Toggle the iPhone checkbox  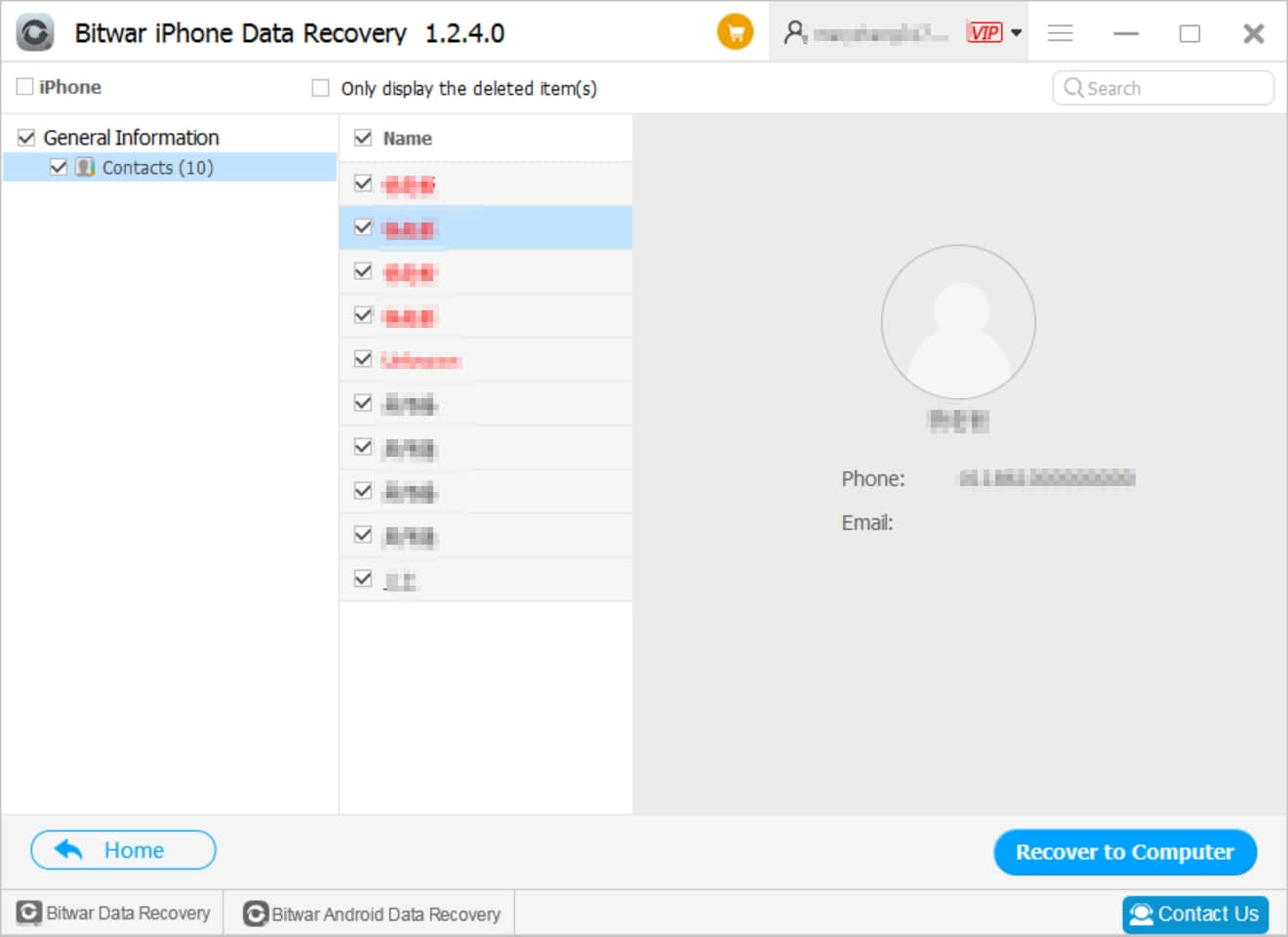click(x=25, y=87)
